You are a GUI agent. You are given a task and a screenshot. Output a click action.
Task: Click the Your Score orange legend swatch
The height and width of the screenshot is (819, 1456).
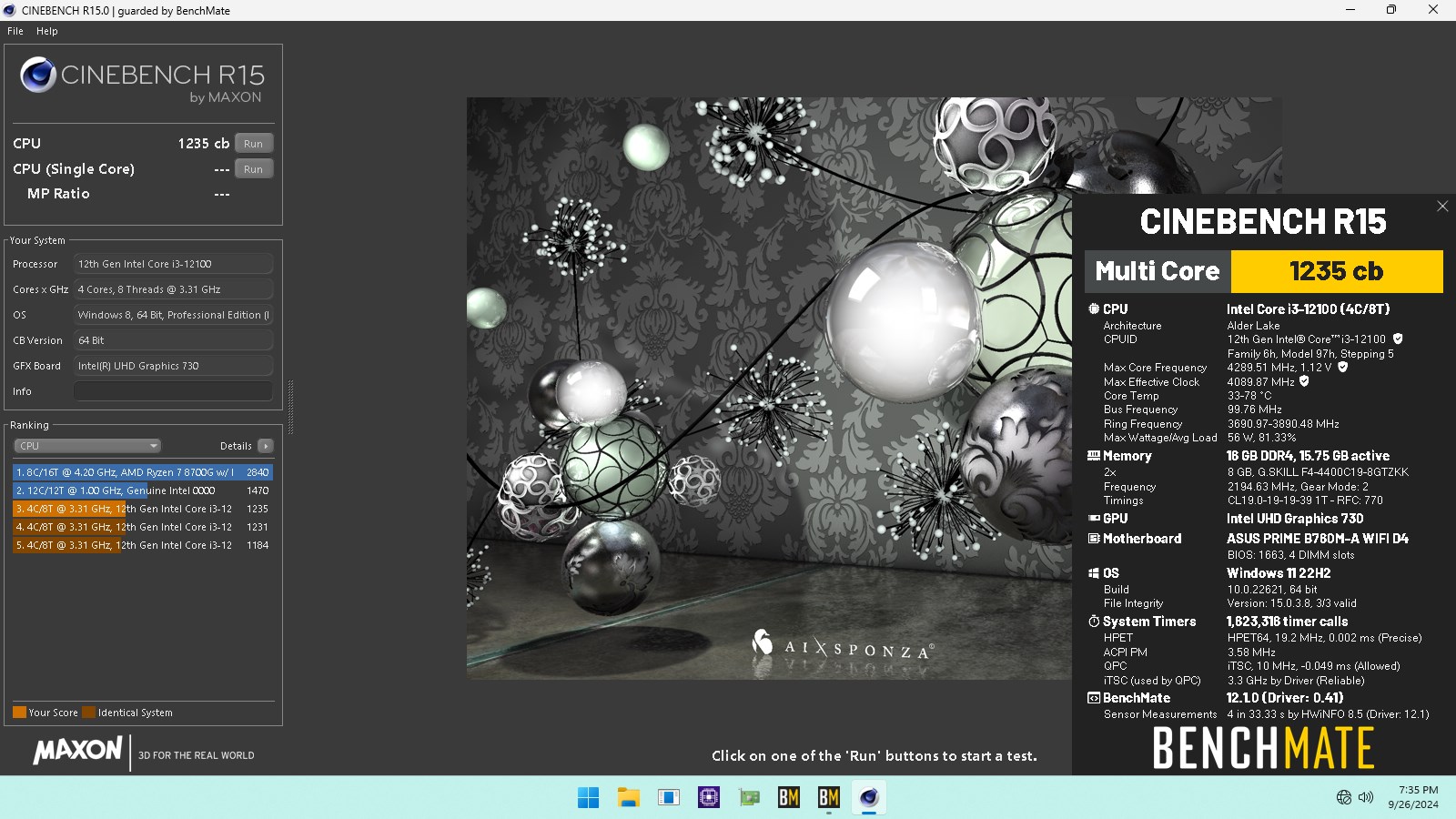(19, 713)
